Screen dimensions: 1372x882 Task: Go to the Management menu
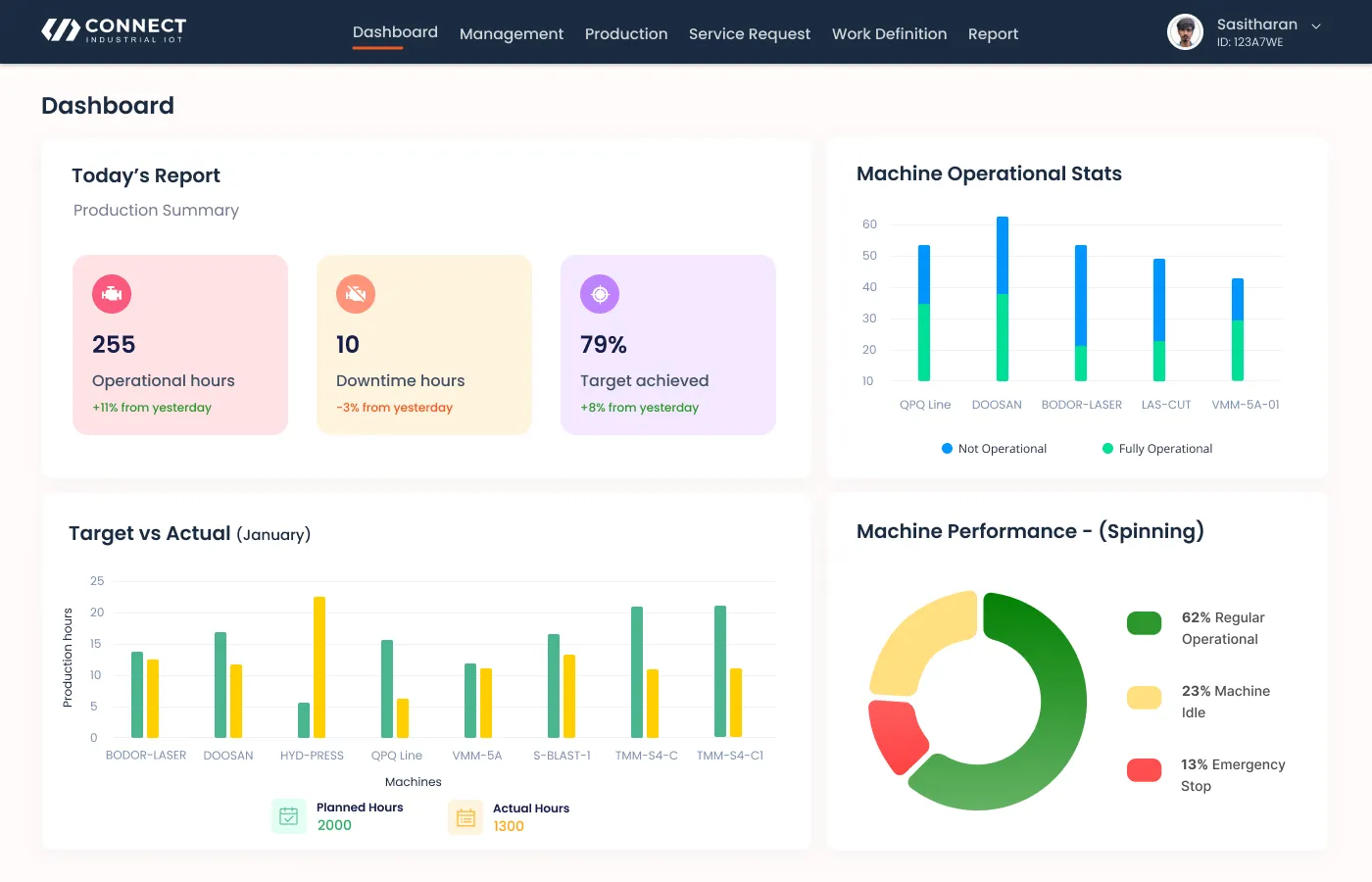(512, 34)
